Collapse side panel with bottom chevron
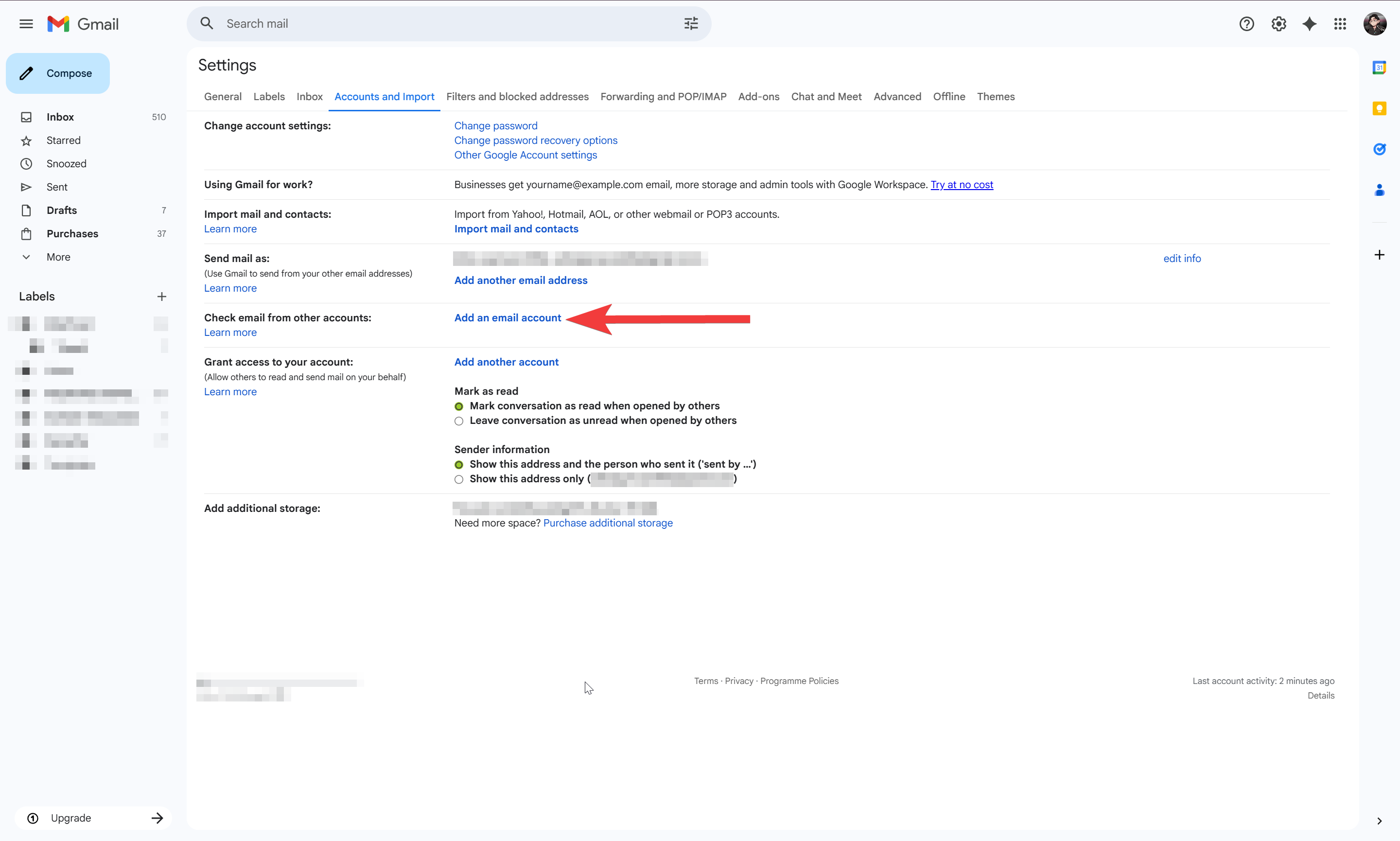The image size is (1400, 841). pyautogui.click(x=1379, y=821)
